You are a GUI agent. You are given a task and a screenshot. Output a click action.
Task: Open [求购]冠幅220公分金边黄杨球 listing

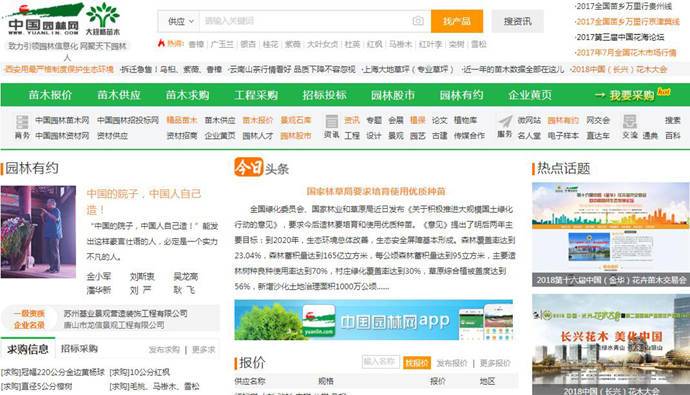point(53,372)
